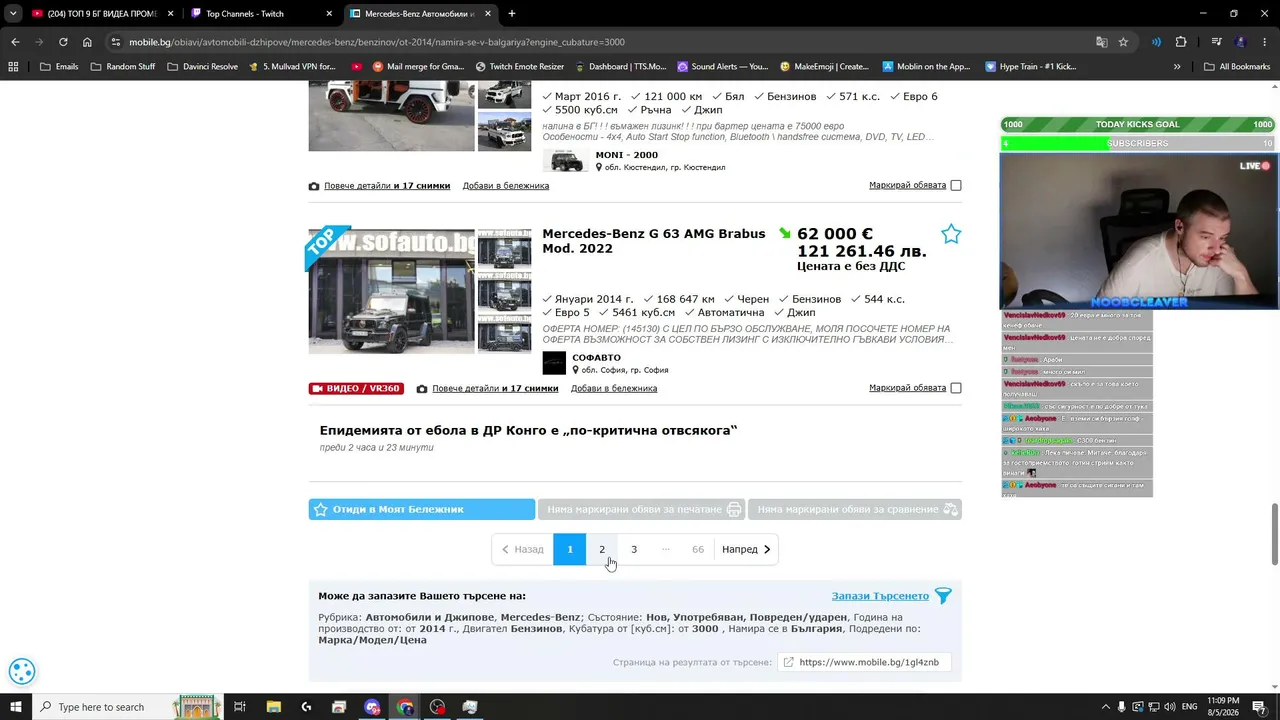Add the G 63 AMG Brabus to favorites star
Image resolution: width=1280 pixels, height=720 pixels.
[x=951, y=234]
